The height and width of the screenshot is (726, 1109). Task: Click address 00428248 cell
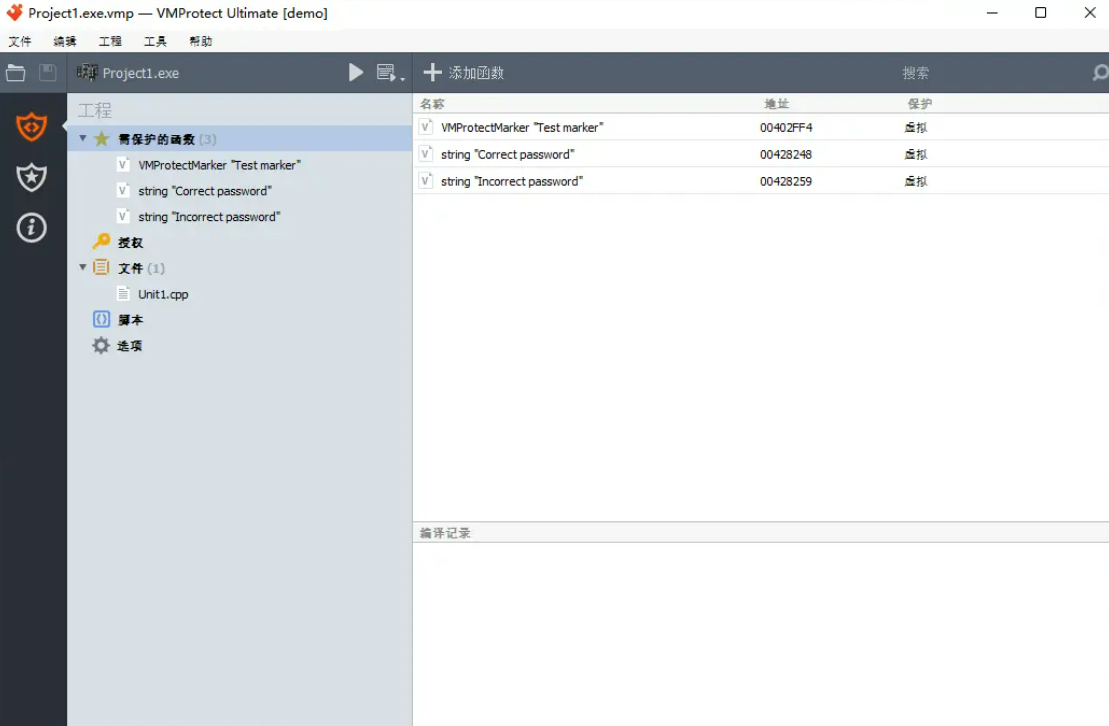tap(786, 154)
